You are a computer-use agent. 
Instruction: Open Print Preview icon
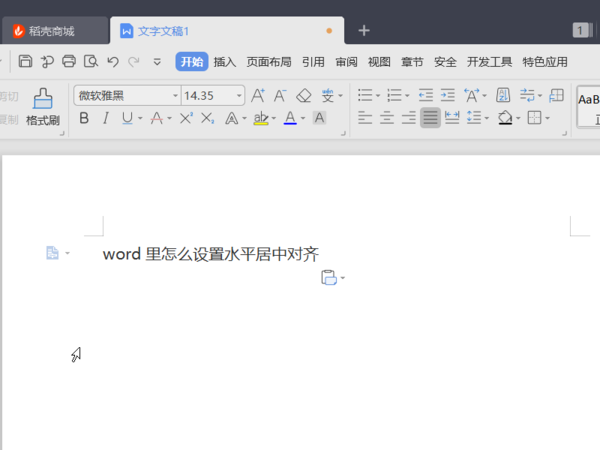91,61
